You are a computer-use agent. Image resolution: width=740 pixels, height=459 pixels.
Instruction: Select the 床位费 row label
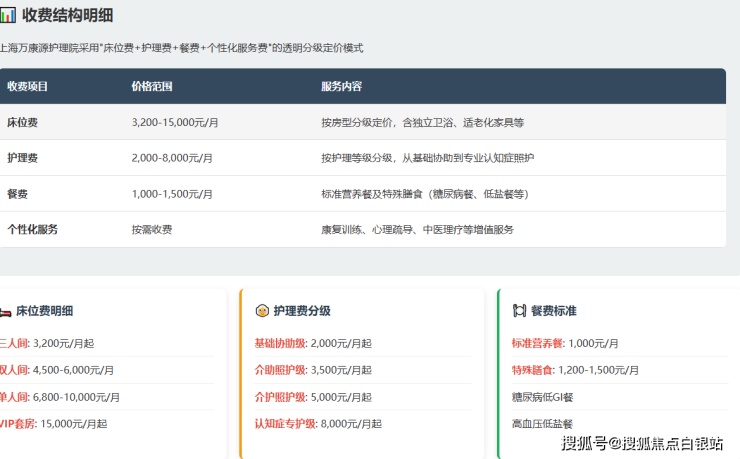(x=22, y=123)
